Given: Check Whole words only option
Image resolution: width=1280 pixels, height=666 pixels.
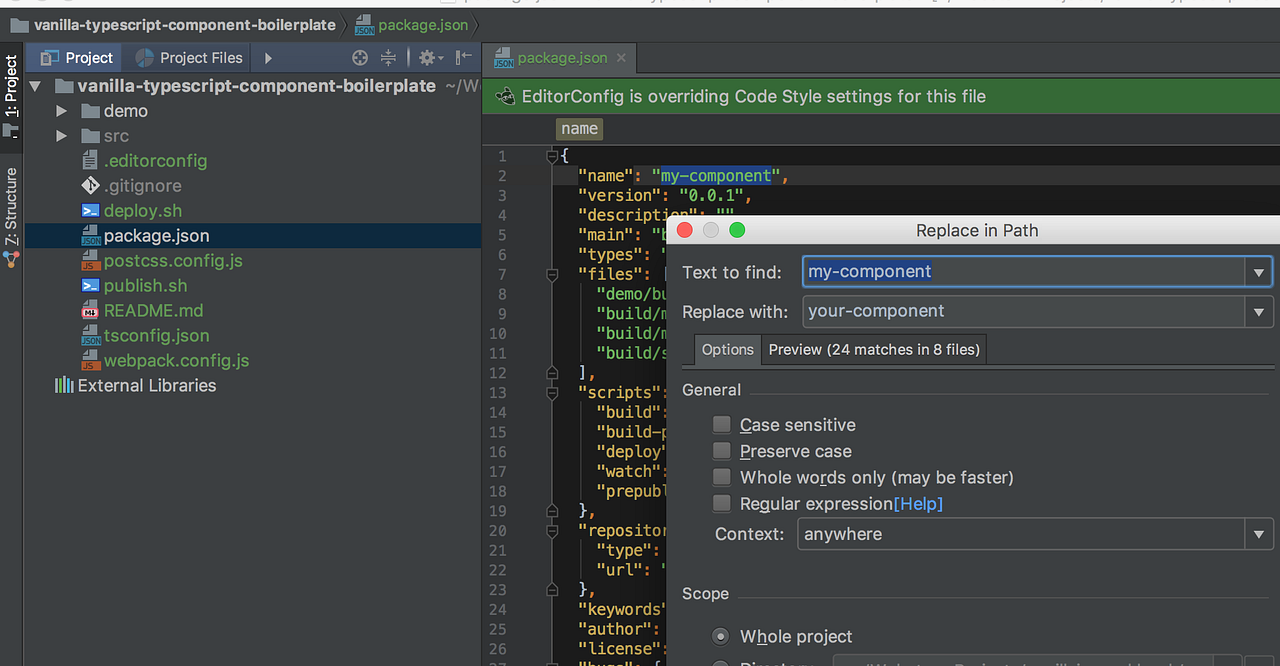Looking at the screenshot, I should coord(722,477).
